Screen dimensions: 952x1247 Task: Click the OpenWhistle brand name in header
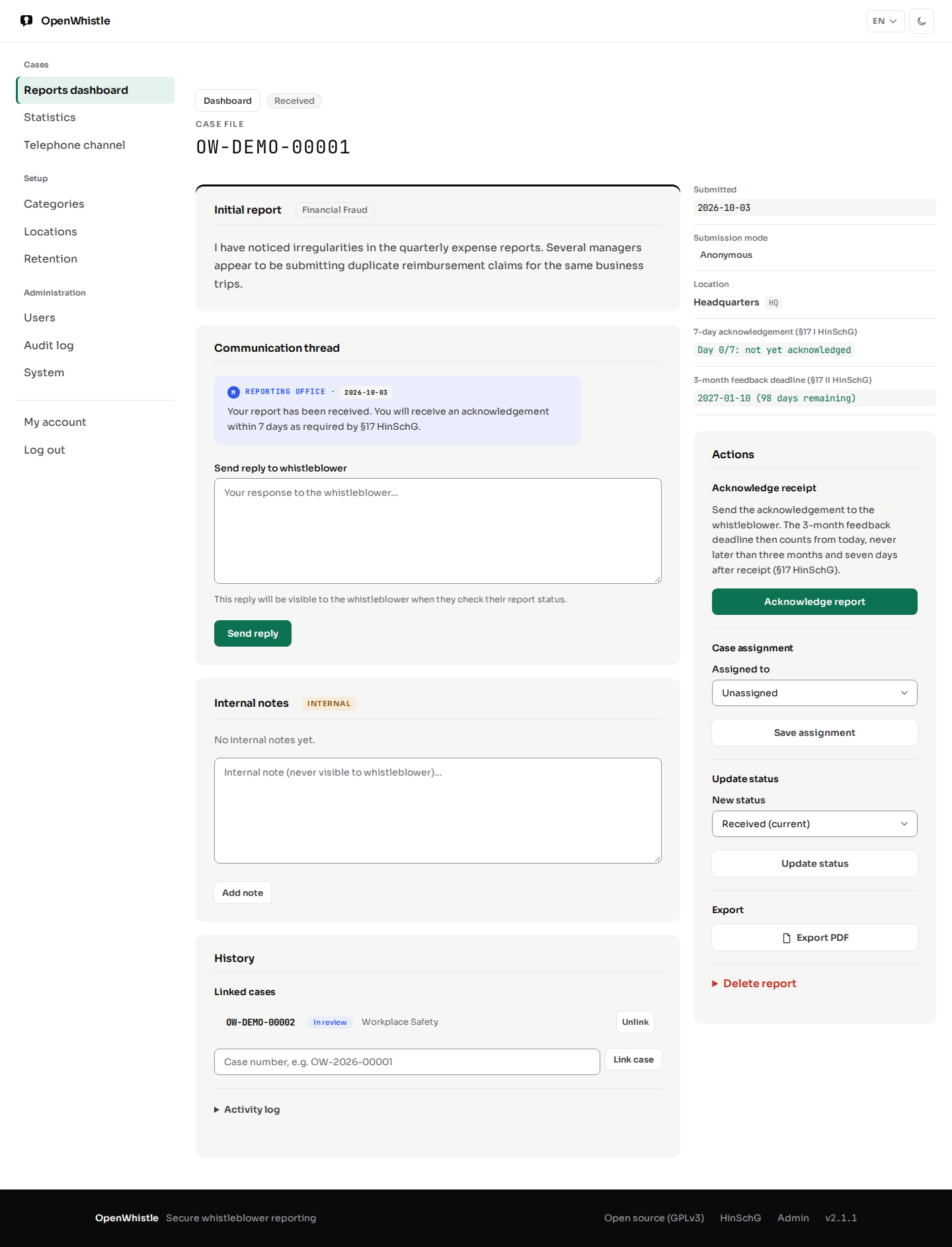[x=75, y=20]
